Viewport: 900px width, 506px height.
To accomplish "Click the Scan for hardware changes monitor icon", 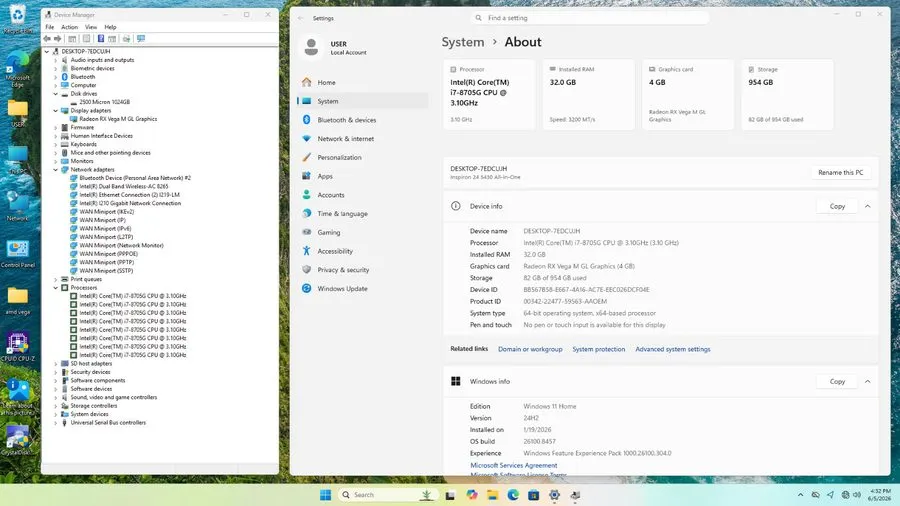I will coord(141,38).
